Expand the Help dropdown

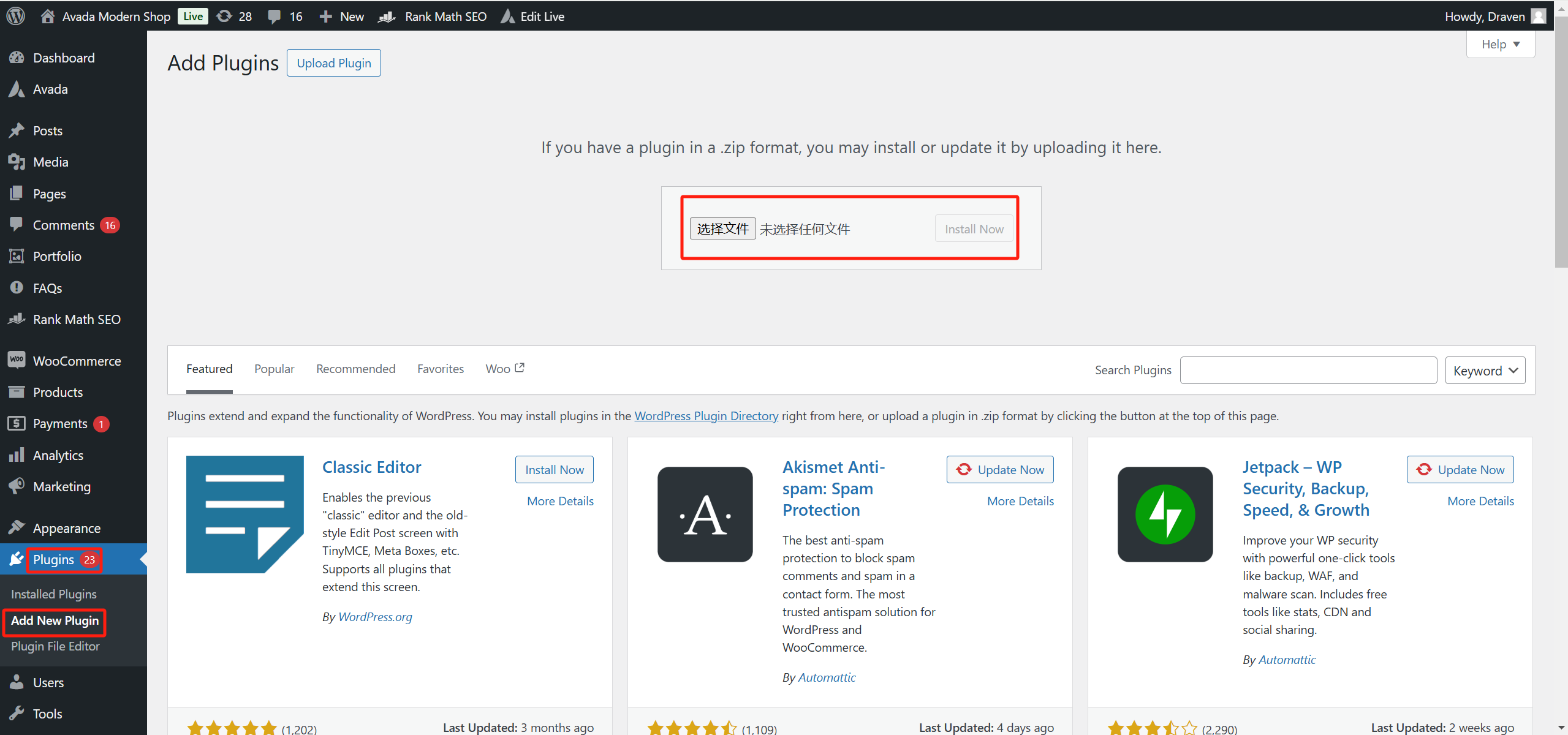pyautogui.click(x=1500, y=43)
